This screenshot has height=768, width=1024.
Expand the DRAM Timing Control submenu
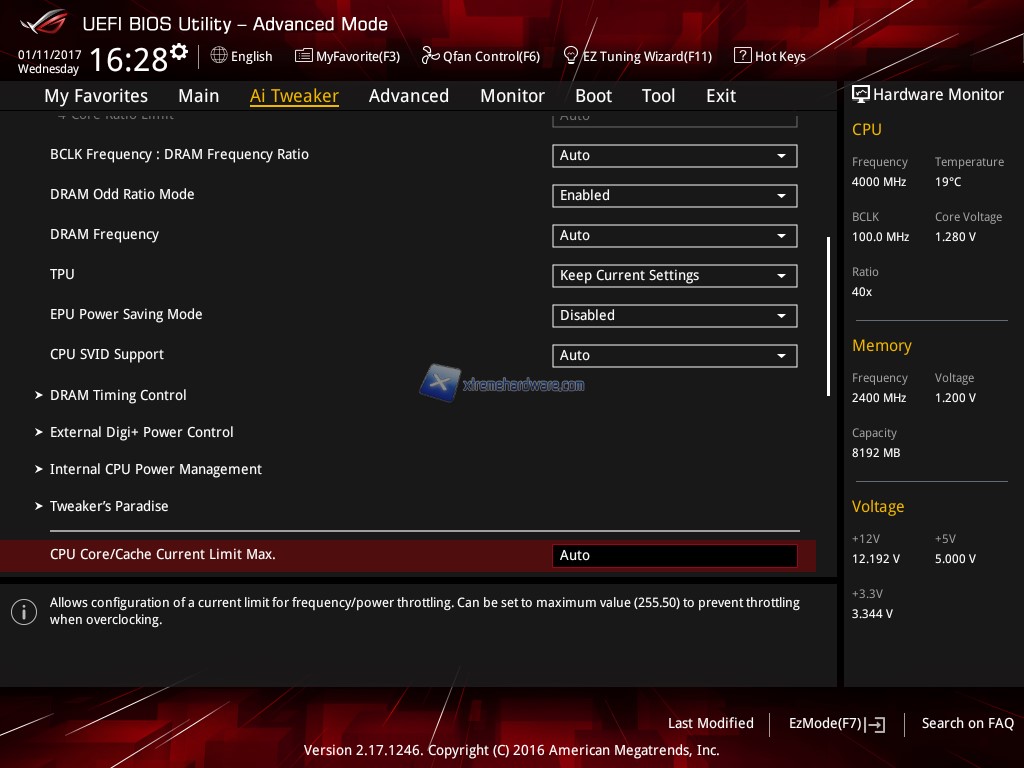tap(118, 395)
